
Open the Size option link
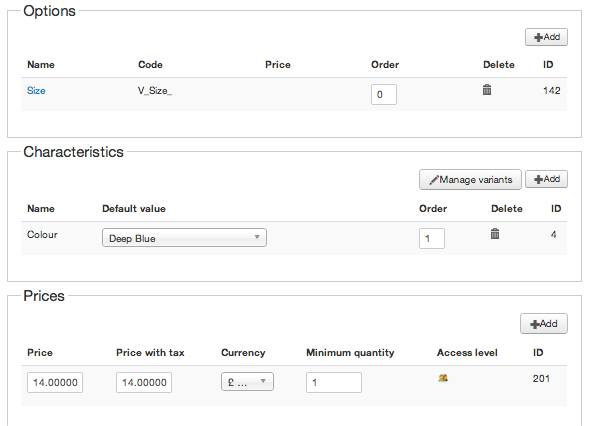click(36, 91)
